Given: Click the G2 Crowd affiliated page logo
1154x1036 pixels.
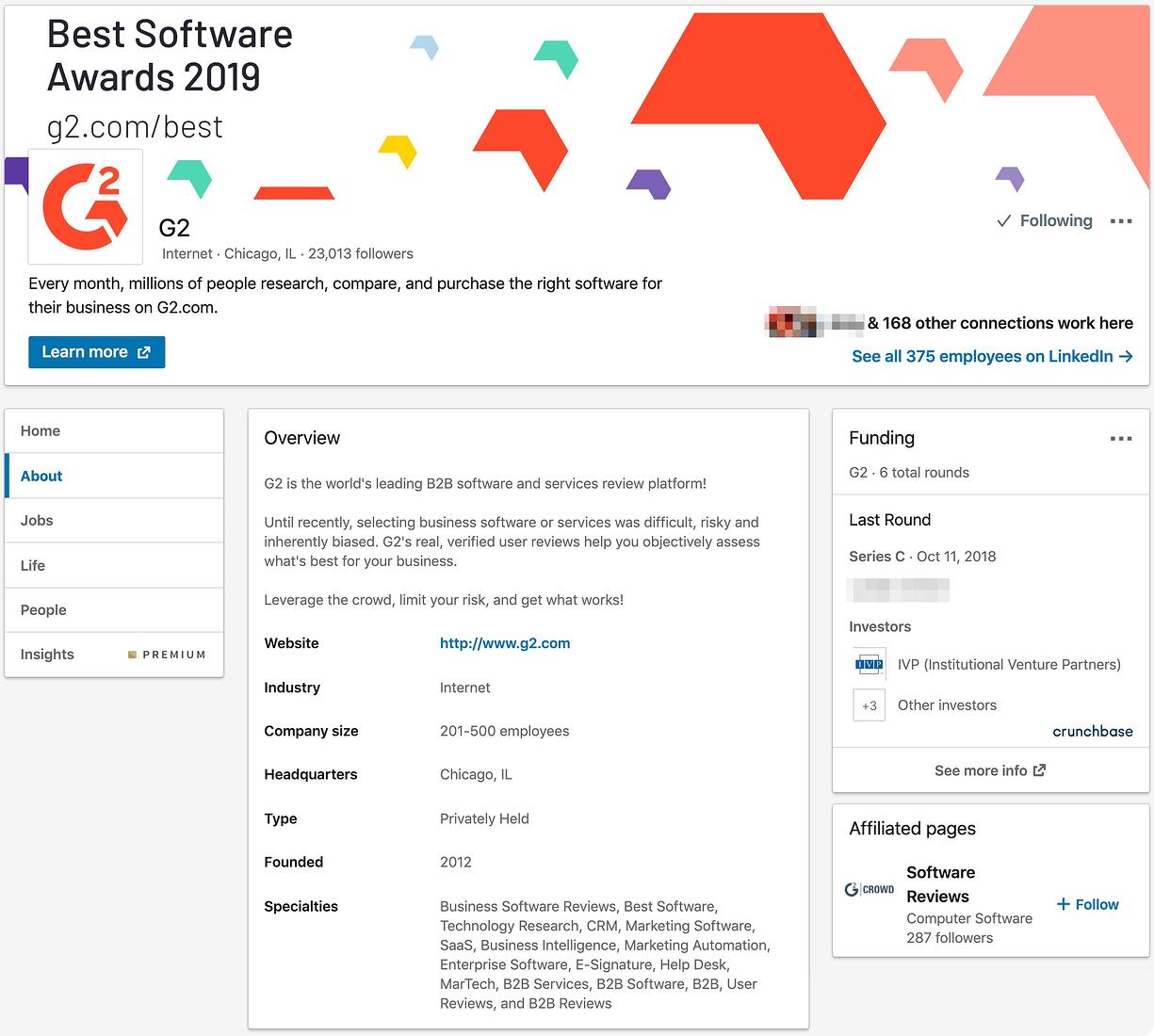Looking at the screenshot, I should [870, 889].
